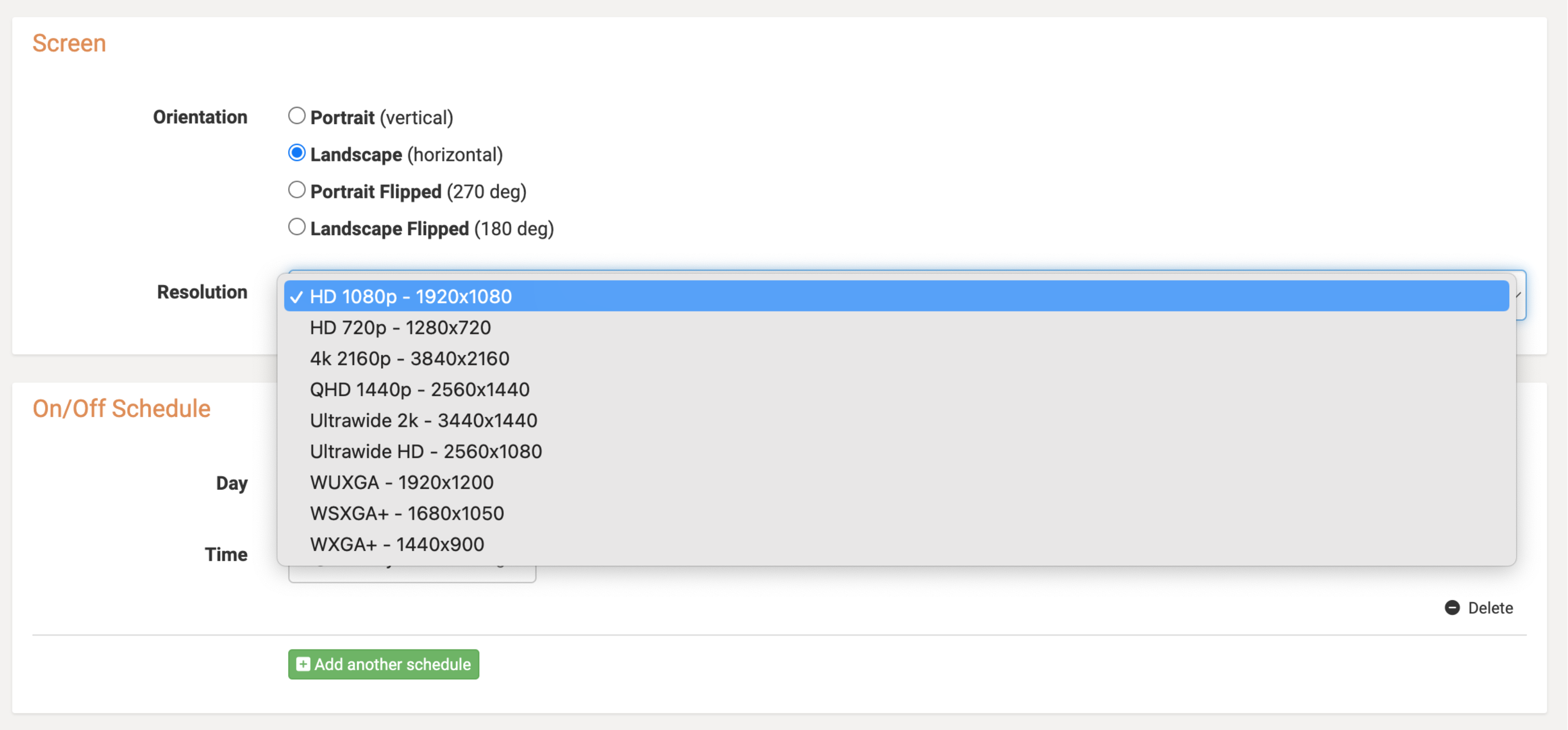Choose Ultrawide HD - 2560x1080

coord(896,452)
